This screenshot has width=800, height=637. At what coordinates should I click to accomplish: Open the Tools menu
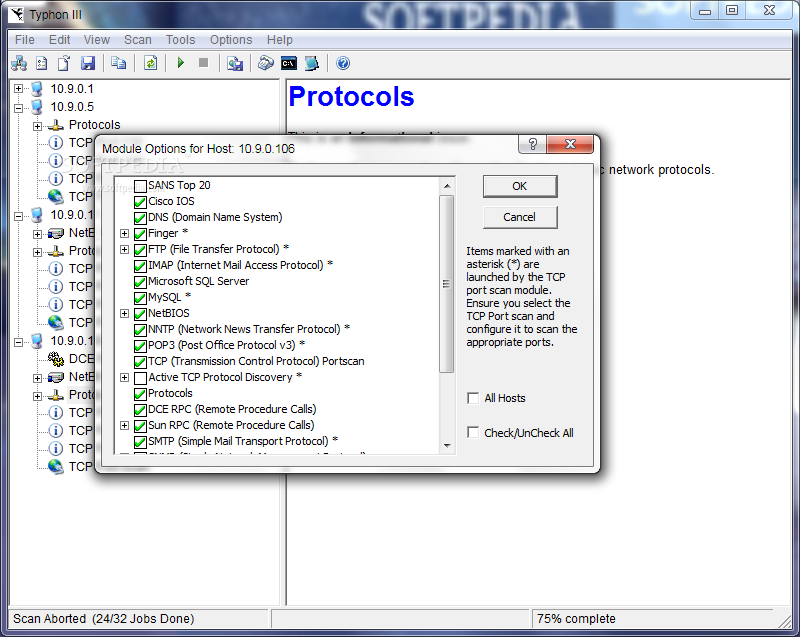(x=180, y=40)
